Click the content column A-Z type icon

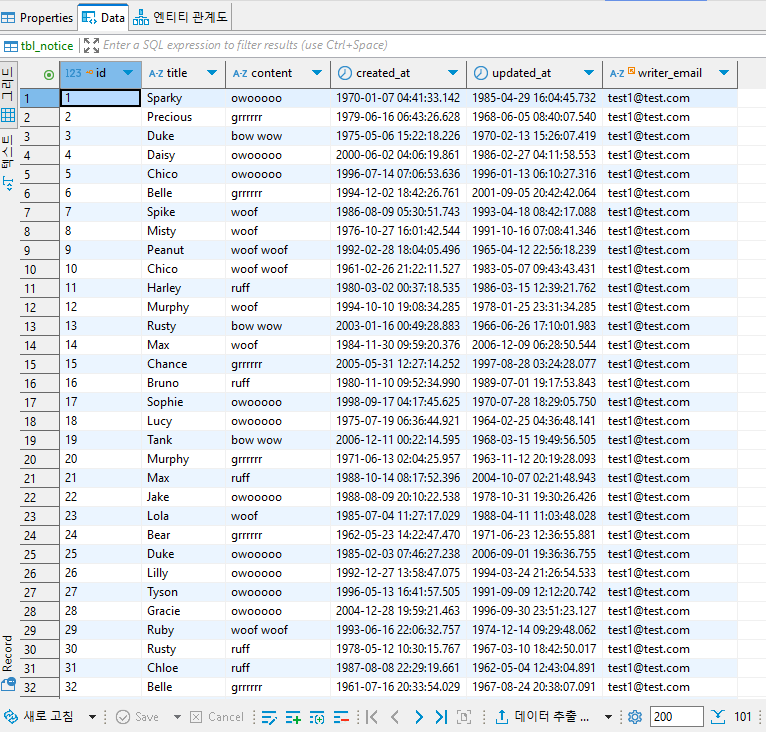[x=240, y=74]
